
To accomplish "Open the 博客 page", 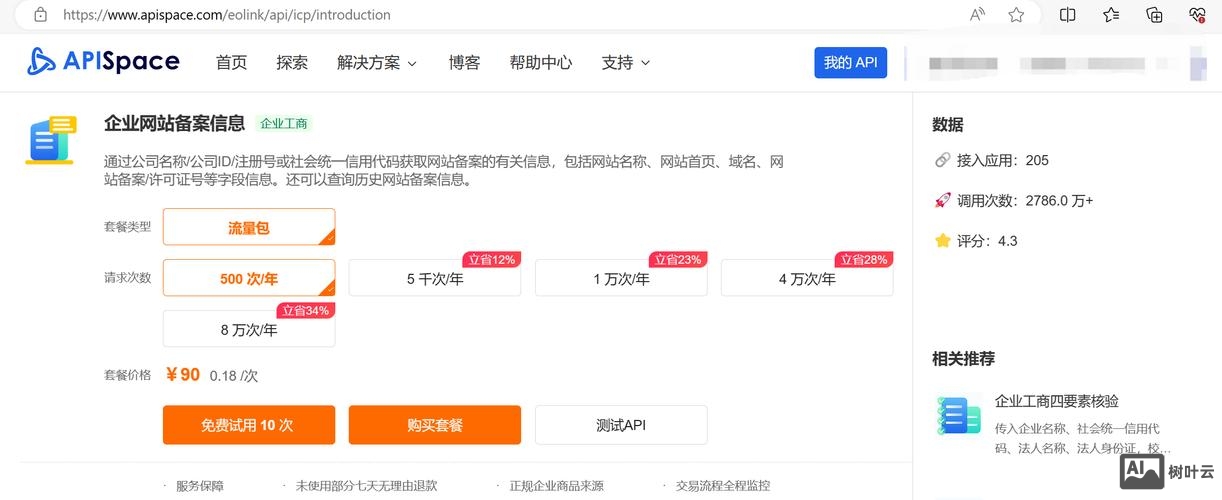I will [464, 62].
